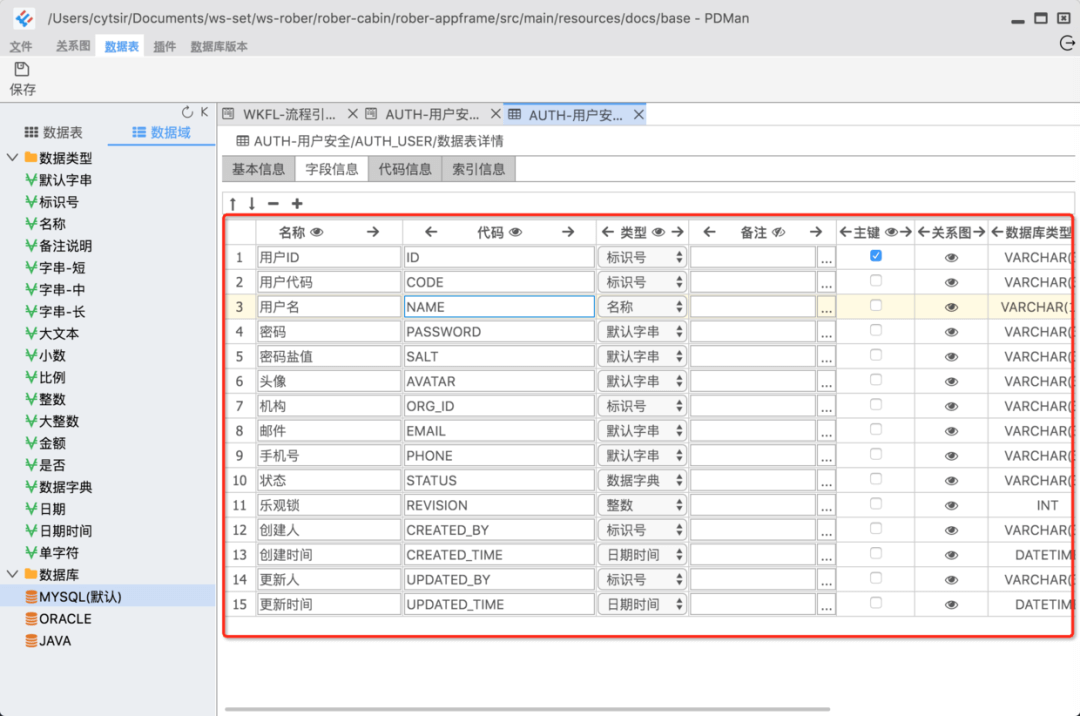Check primary key box for 用户代码 row
1080x716 pixels.
click(x=875, y=281)
